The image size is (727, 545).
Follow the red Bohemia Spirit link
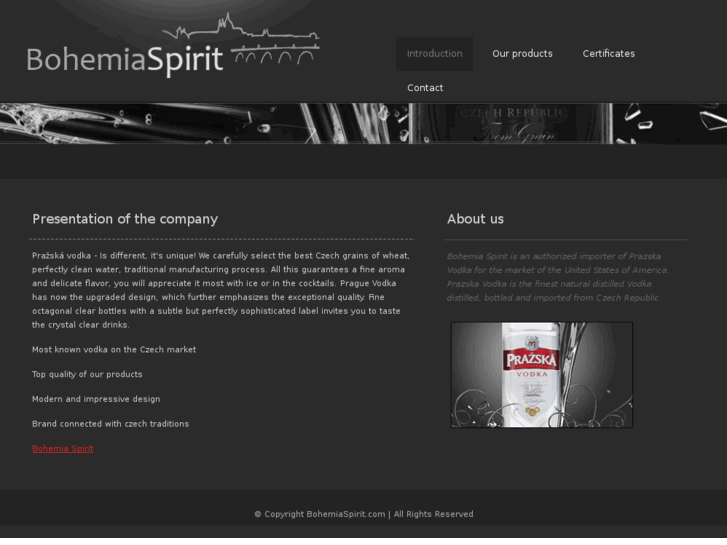pyautogui.click(x=63, y=449)
